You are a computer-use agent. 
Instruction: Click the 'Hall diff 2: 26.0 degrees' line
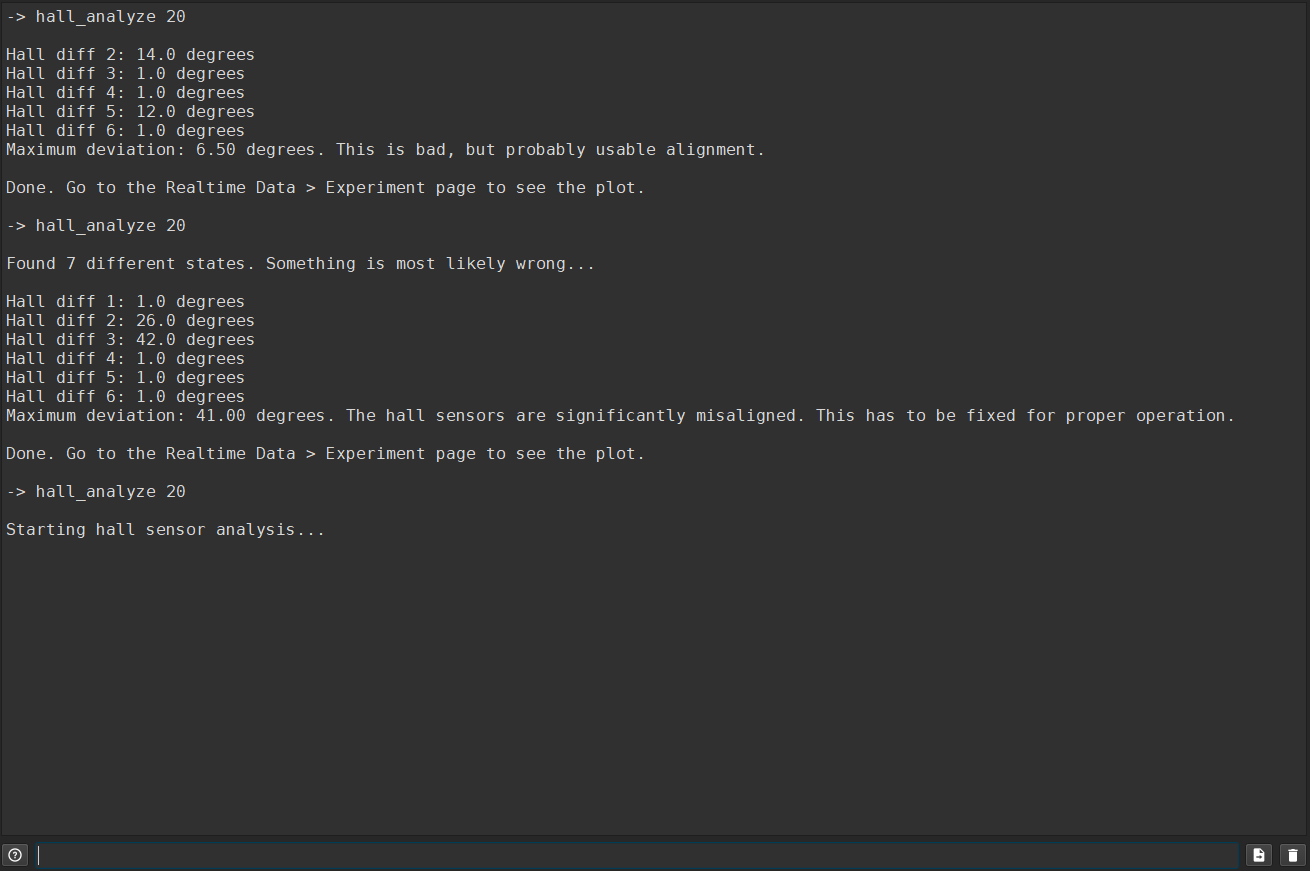click(131, 321)
